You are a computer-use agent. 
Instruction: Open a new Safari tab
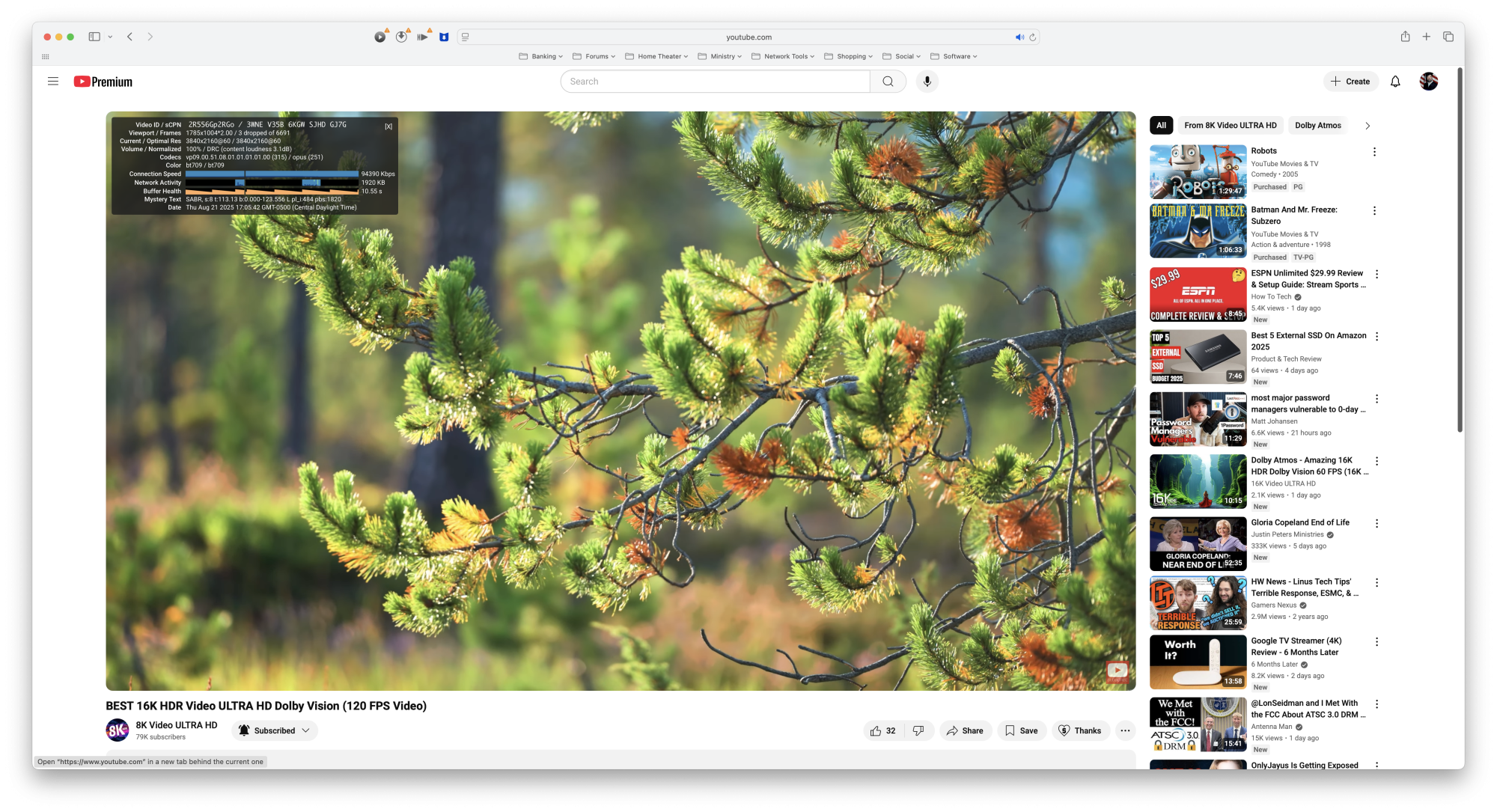pos(1427,37)
